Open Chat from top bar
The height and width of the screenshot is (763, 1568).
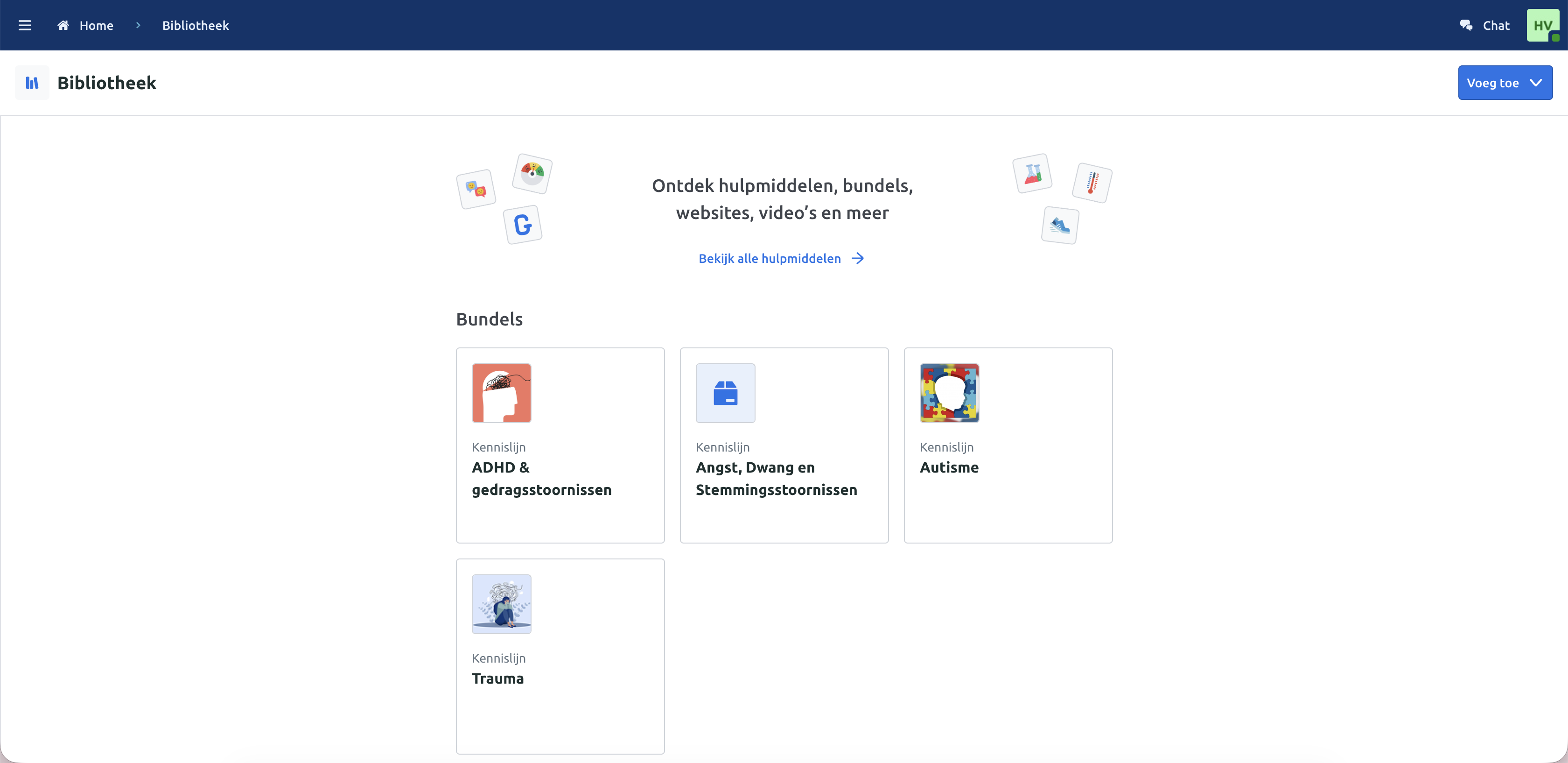click(1496, 26)
